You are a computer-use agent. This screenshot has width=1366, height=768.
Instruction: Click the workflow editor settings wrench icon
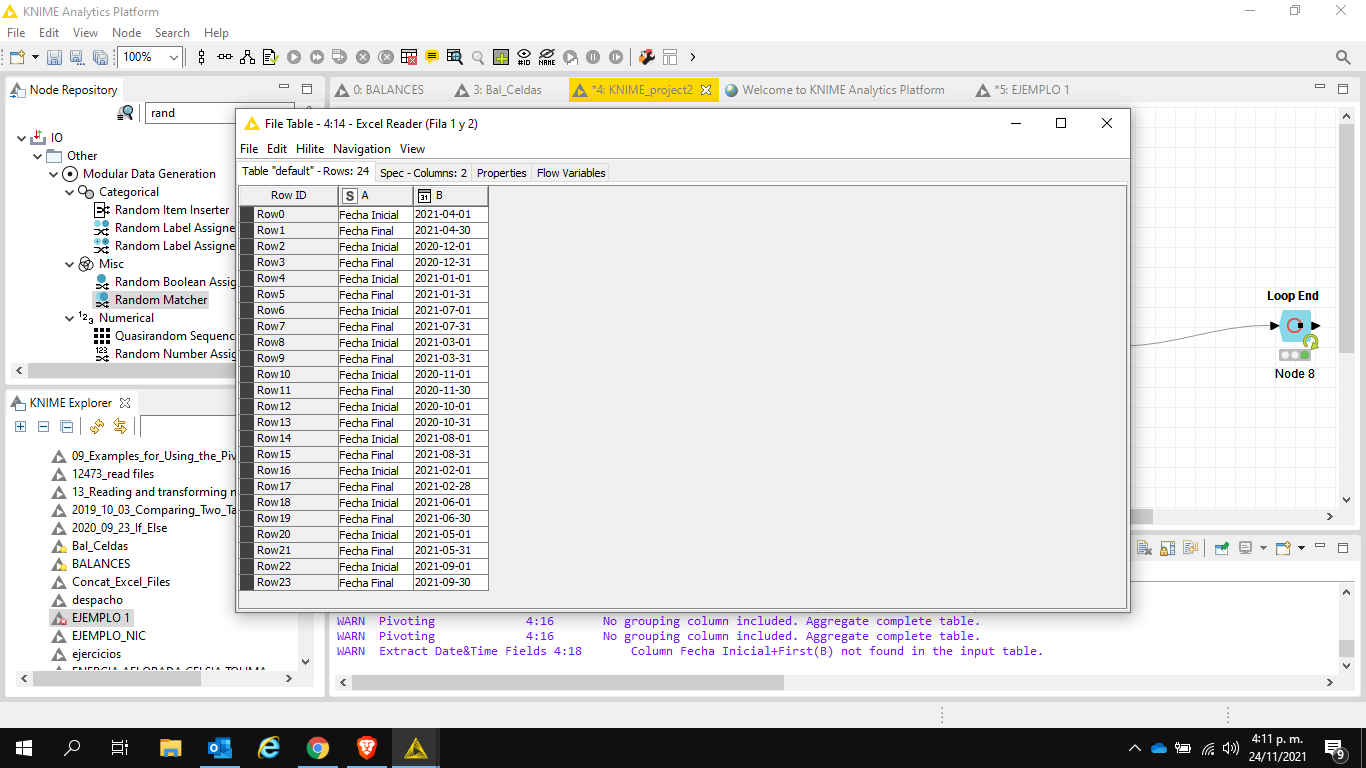[x=647, y=57]
